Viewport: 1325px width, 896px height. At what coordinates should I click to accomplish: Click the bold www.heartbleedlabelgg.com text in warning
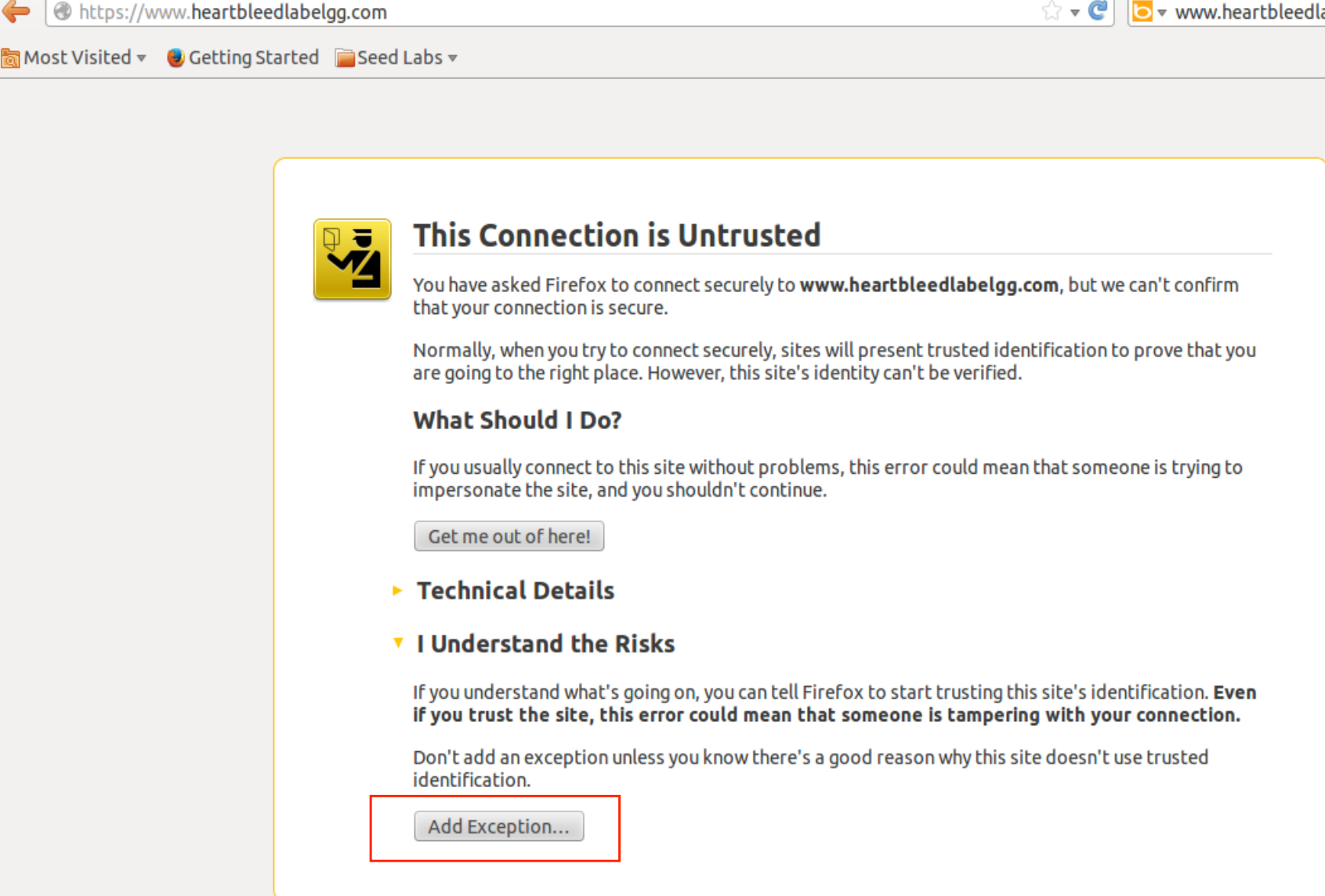[x=929, y=285]
